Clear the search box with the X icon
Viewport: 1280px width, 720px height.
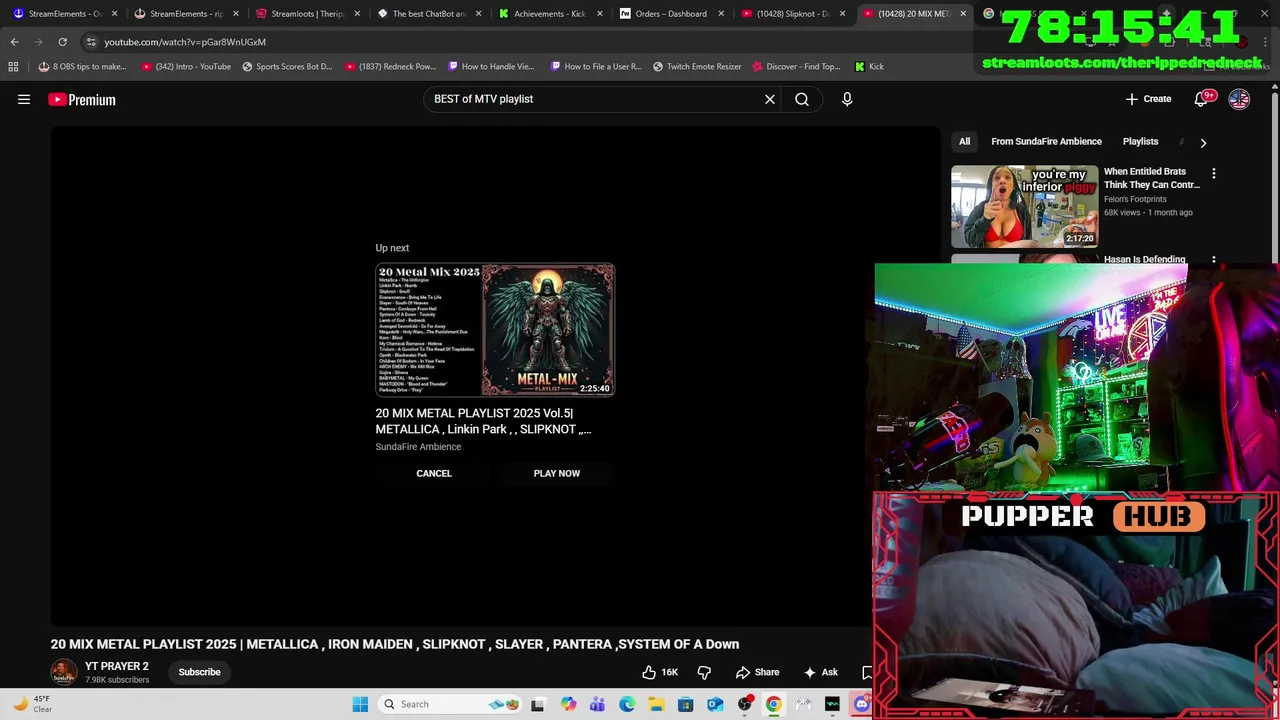click(x=770, y=99)
